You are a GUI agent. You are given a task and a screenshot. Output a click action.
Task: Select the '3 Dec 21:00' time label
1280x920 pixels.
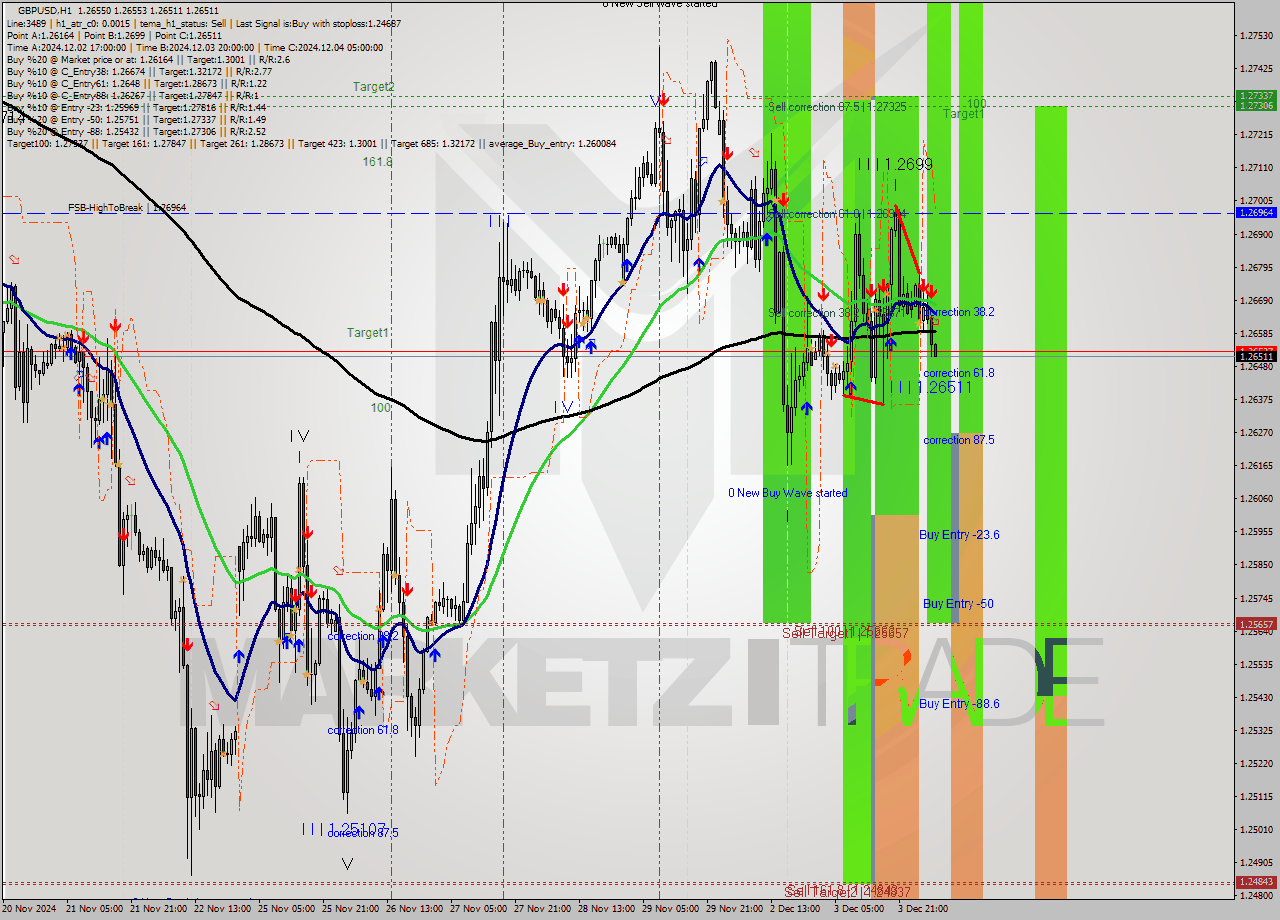pyautogui.click(x=923, y=909)
